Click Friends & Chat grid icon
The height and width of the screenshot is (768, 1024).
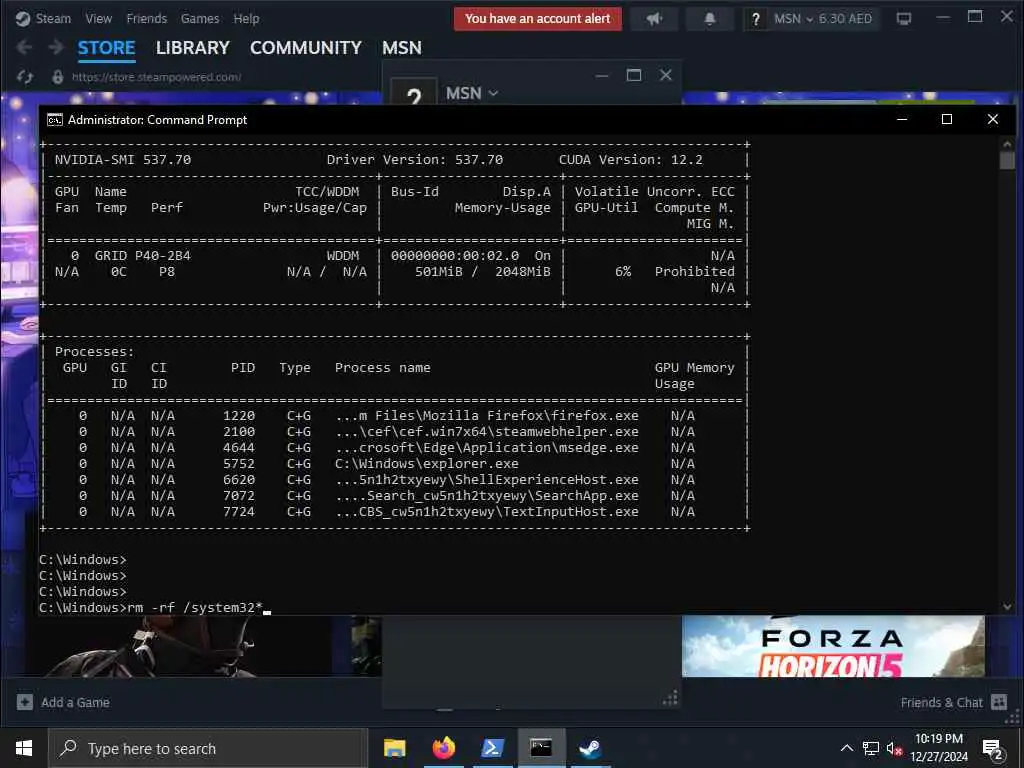(x=999, y=702)
